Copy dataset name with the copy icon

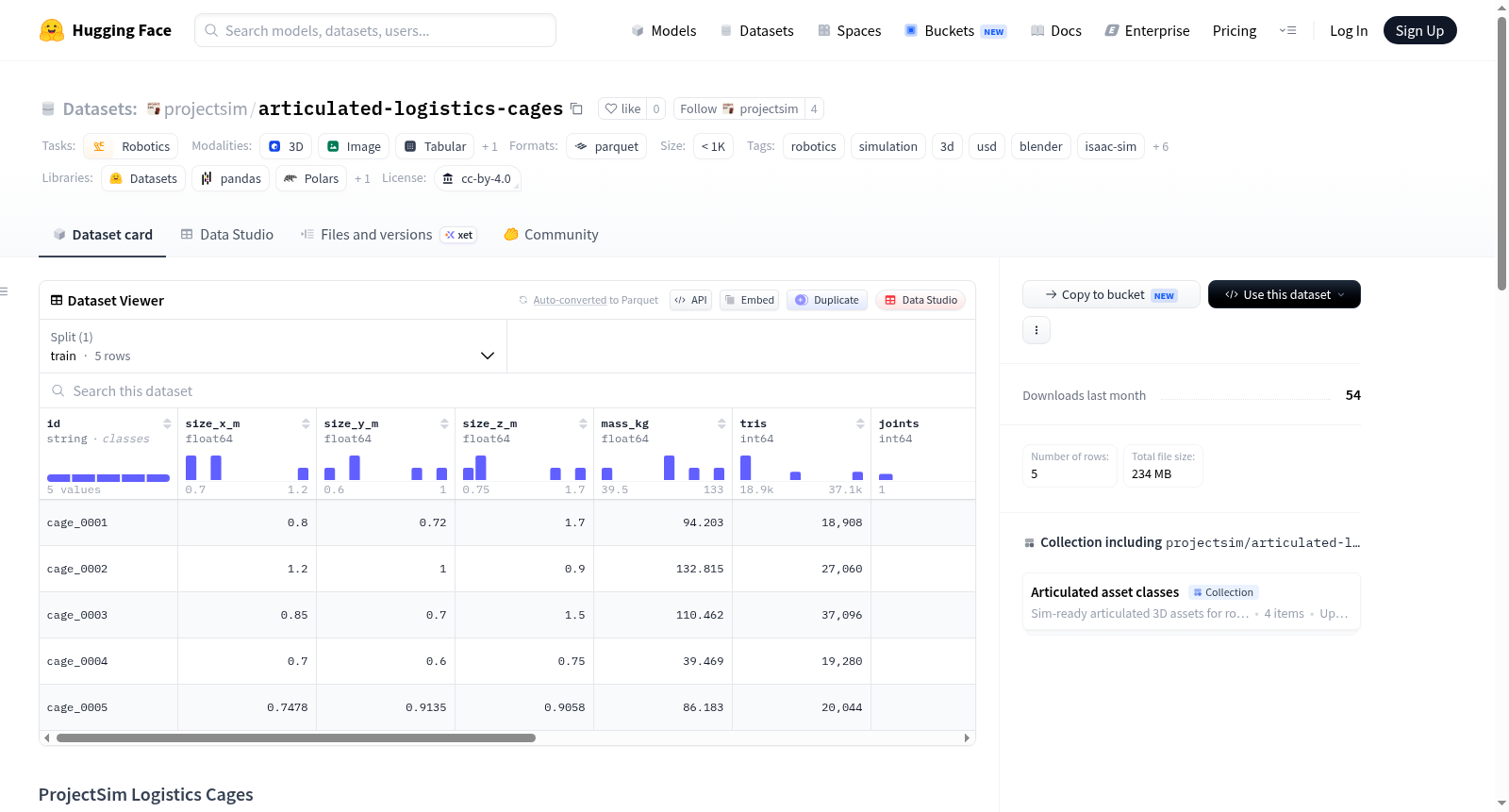tap(576, 108)
